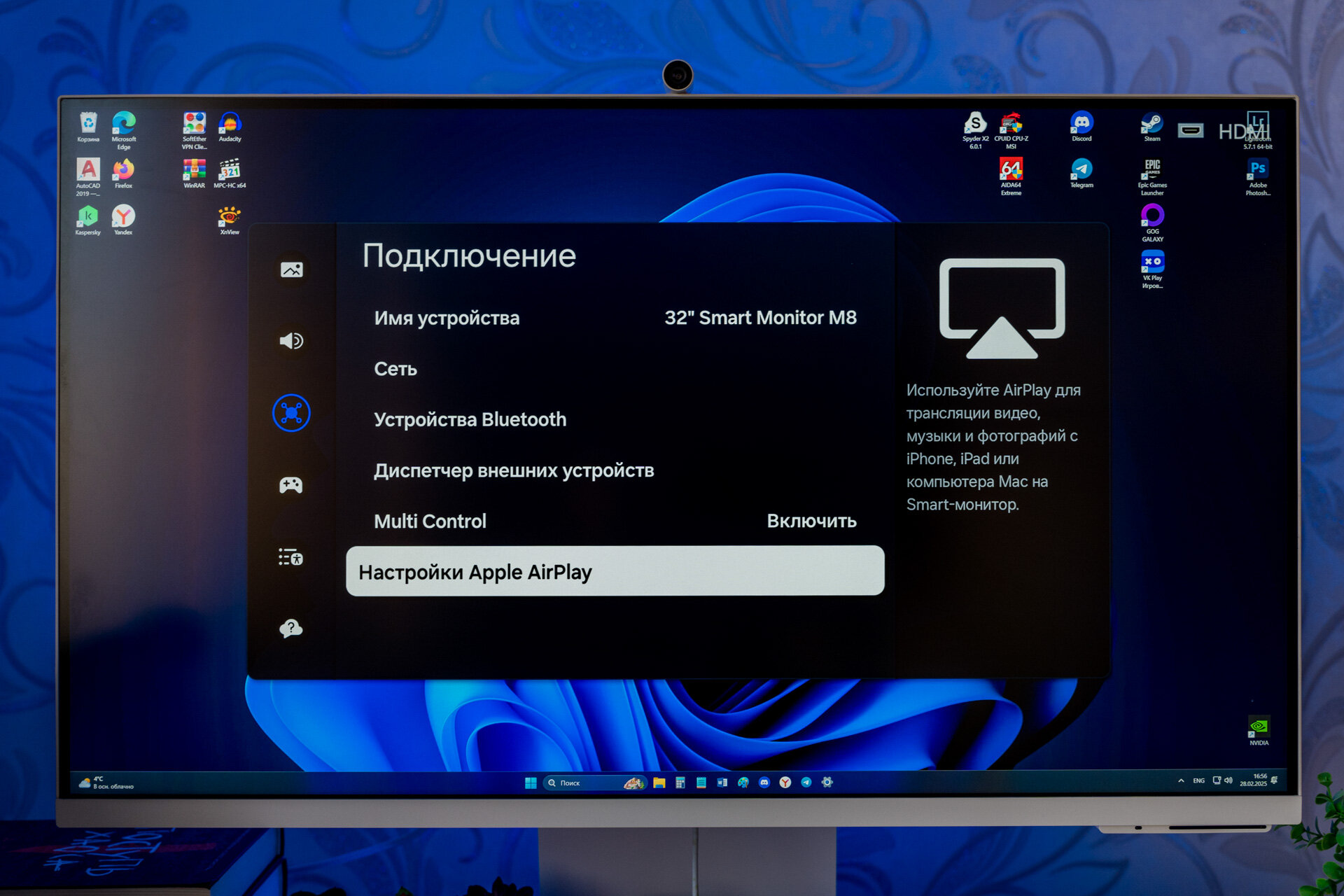The height and width of the screenshot is (896, 1344).
Task: Open Kaspersky desktop icon
Action: click(88, 220)
